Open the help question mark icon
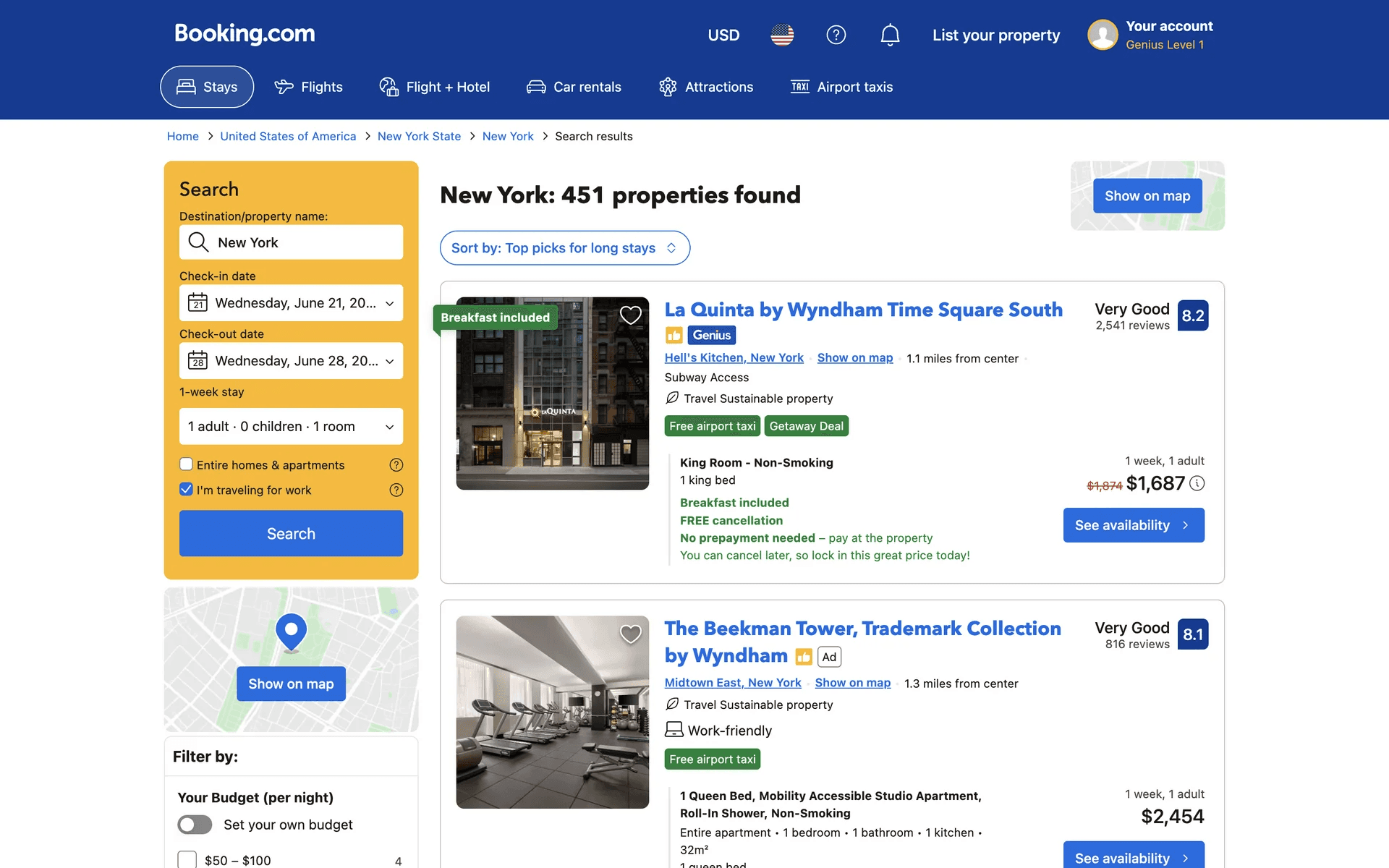 pos(836,35)
